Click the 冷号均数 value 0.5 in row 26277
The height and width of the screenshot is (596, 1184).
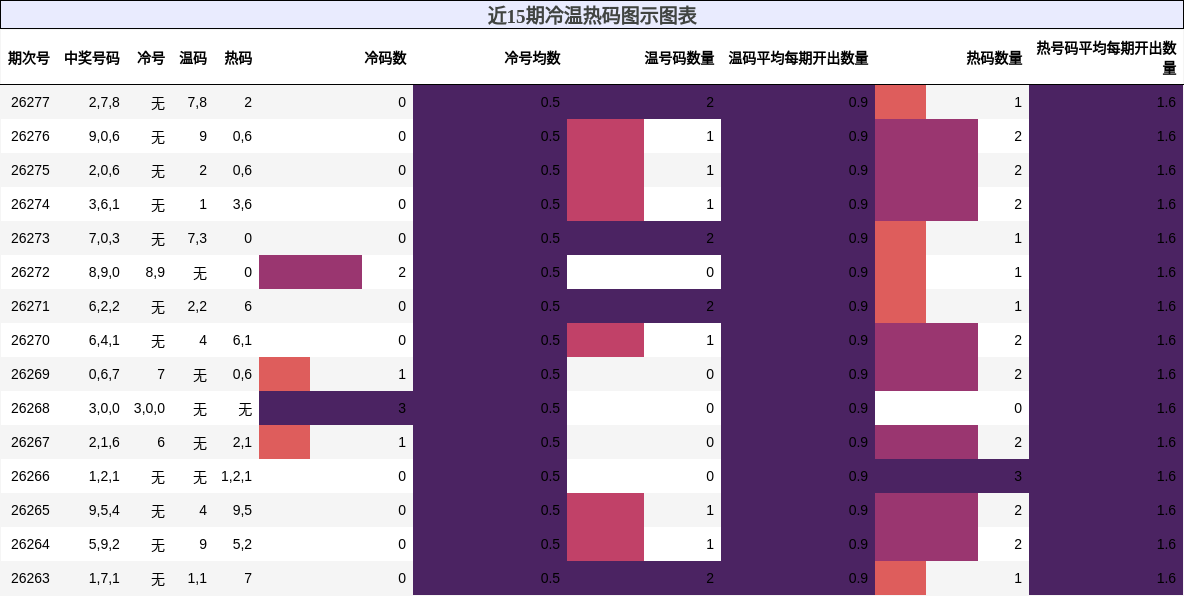550,102
